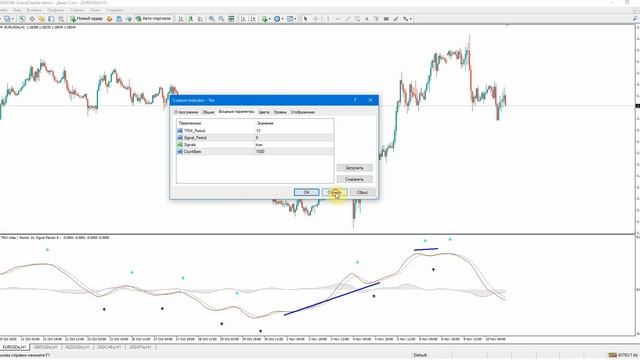Switch to the About program tab in dialog
The image size is (640, 360).
coord(186,112)
